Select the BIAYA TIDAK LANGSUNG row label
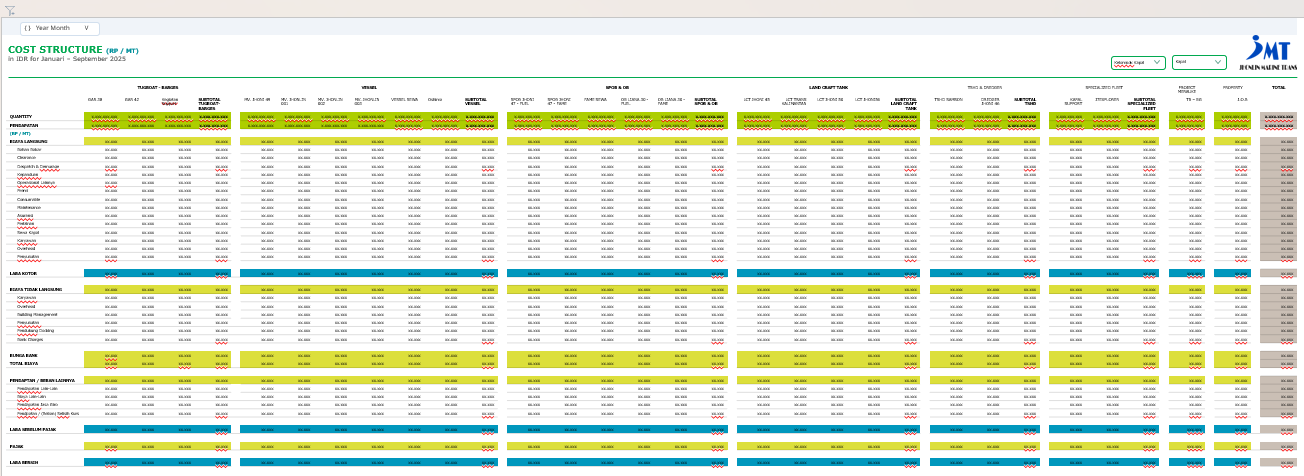The width and height of the screenshot is (1304, 476). (x=37, y=289)
